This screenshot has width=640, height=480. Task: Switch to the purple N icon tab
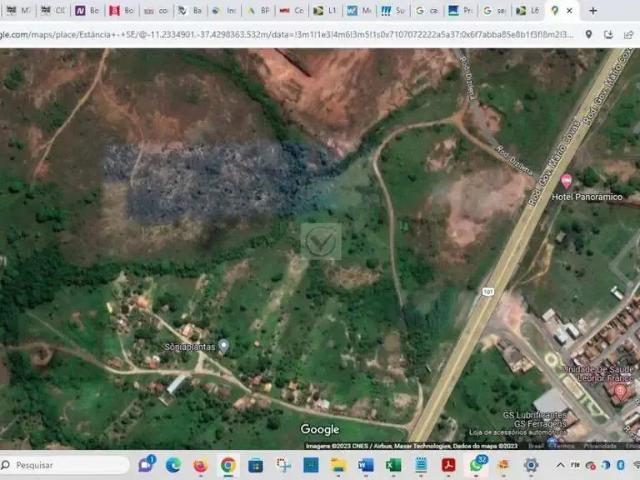[x=87, y=11]
